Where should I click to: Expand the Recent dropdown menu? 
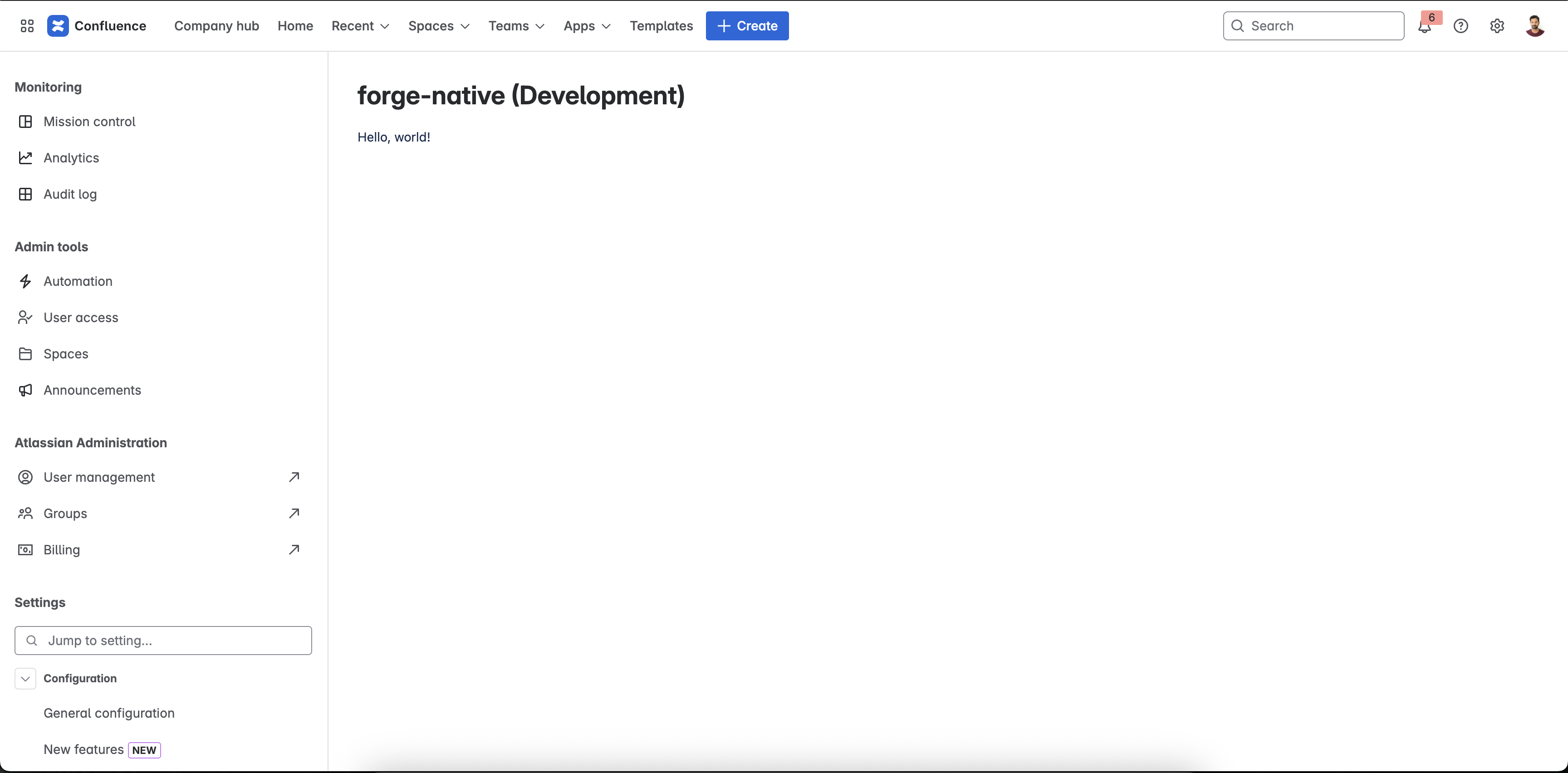pos(360,25)
